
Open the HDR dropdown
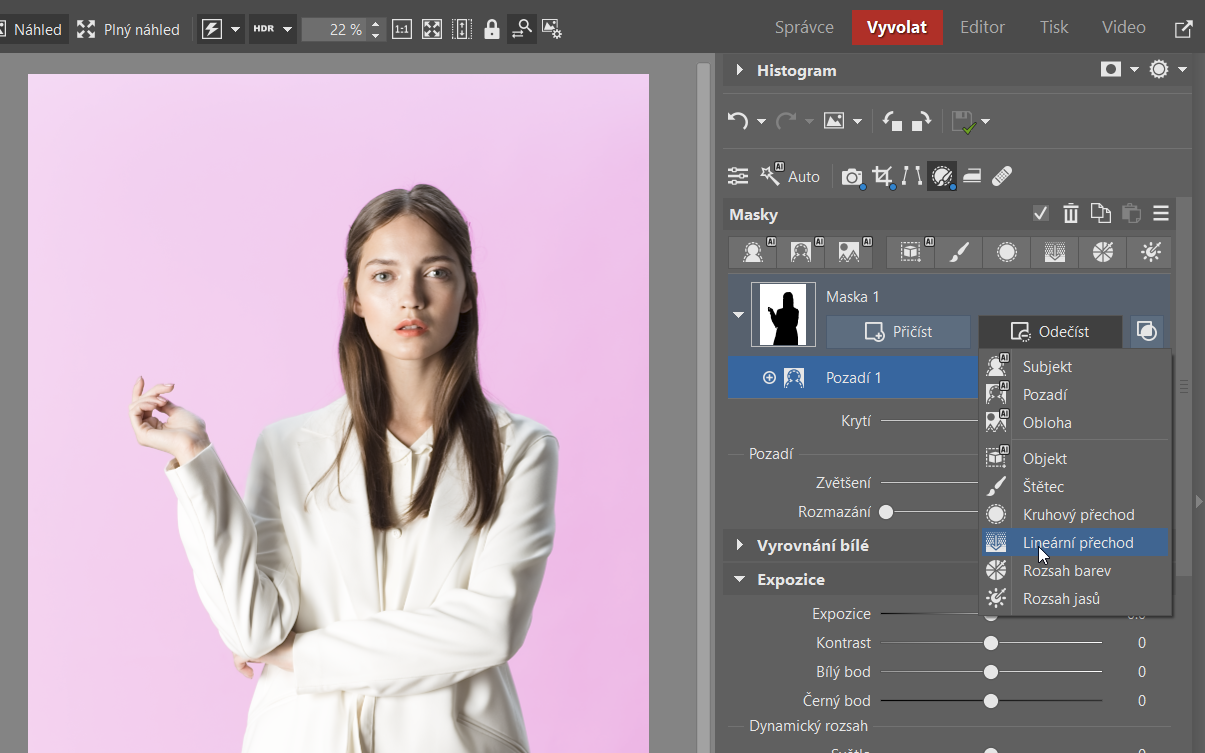point(273,29)
